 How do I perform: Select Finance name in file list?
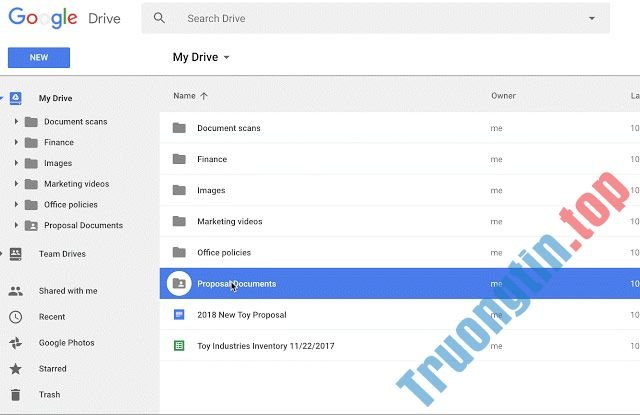pos(212,159)
